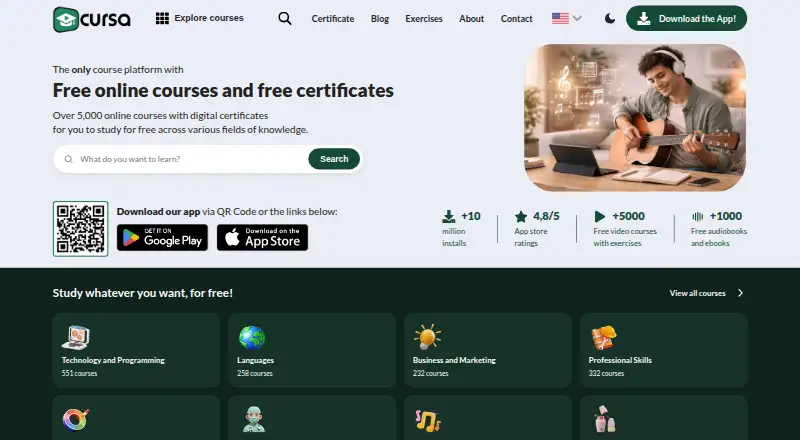Screen dimensions: 800x440
Task: Click the arrow next to View all courses
Action: (740, 293)
